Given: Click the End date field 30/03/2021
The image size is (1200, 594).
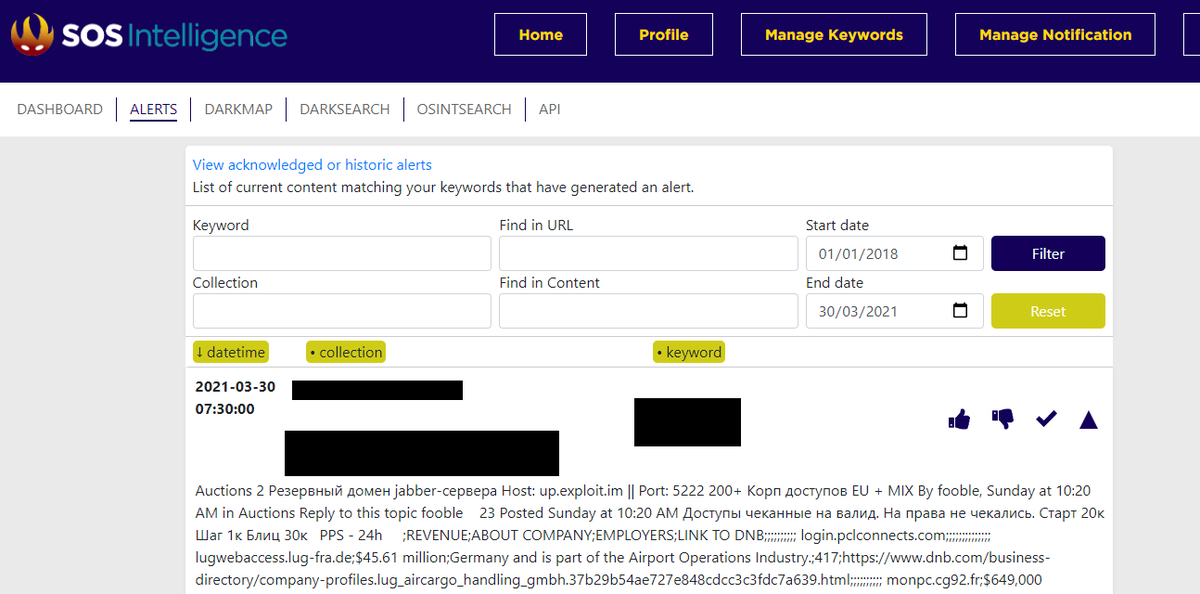Looking at the screenshot, I should tap(895, 311).
